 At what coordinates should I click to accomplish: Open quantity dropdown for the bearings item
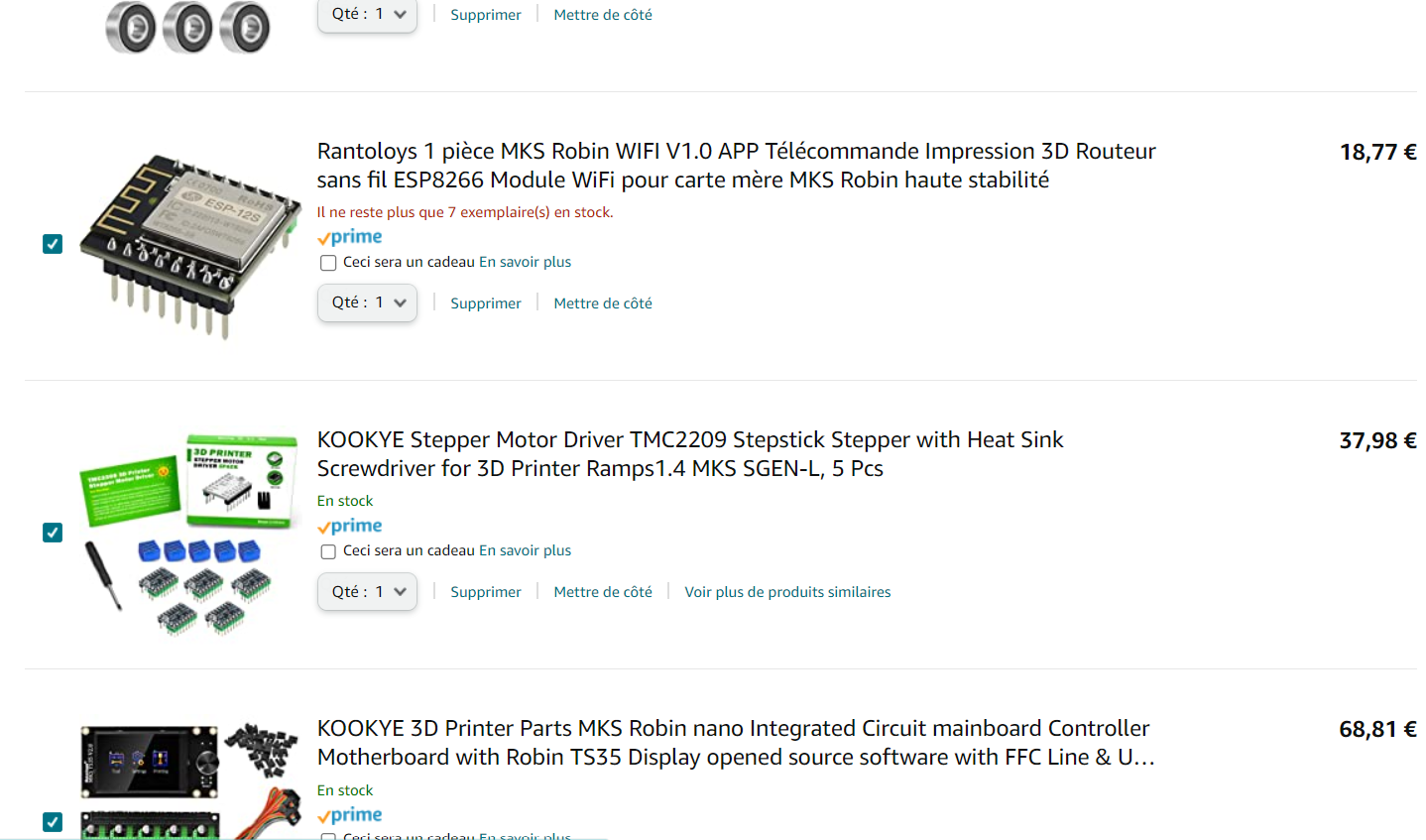coord(367,15)
